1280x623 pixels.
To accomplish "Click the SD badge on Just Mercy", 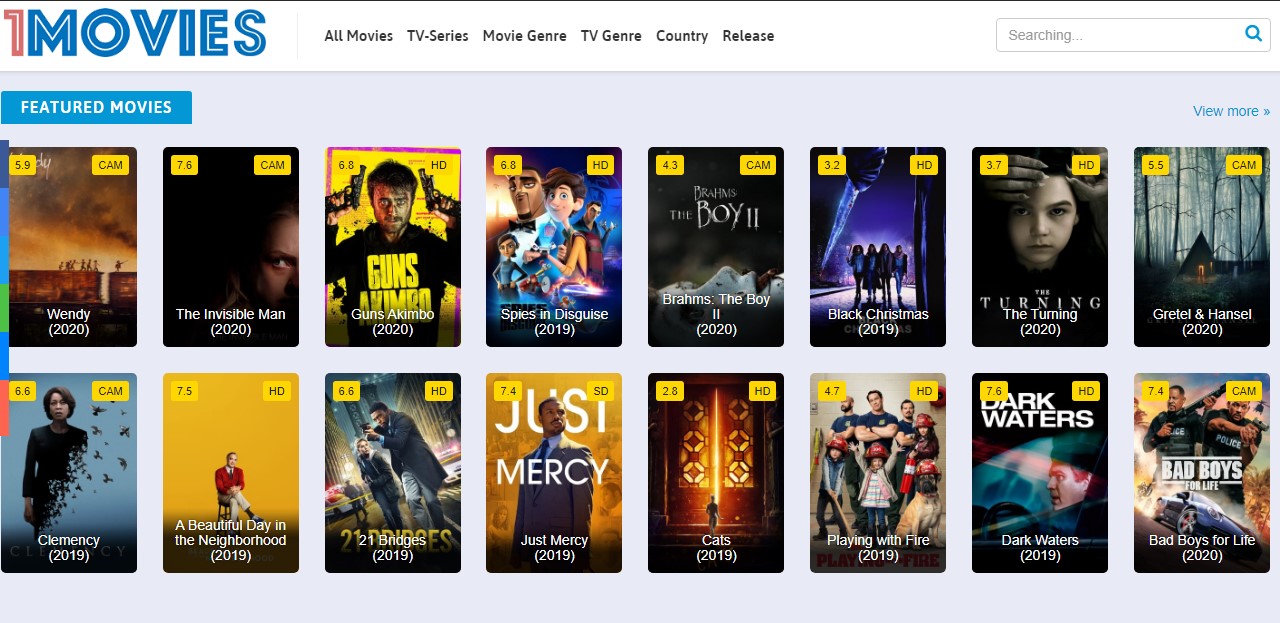I will click(x=601, y=391).
